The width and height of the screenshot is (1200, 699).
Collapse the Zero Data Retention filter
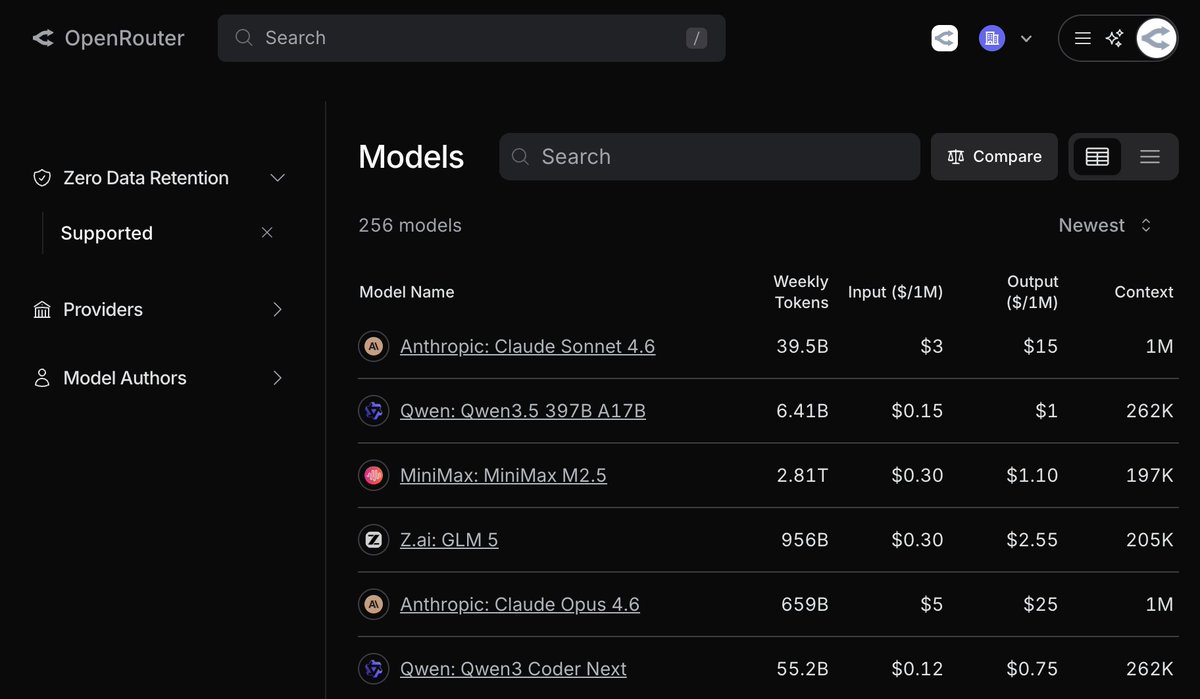(278, 178)
